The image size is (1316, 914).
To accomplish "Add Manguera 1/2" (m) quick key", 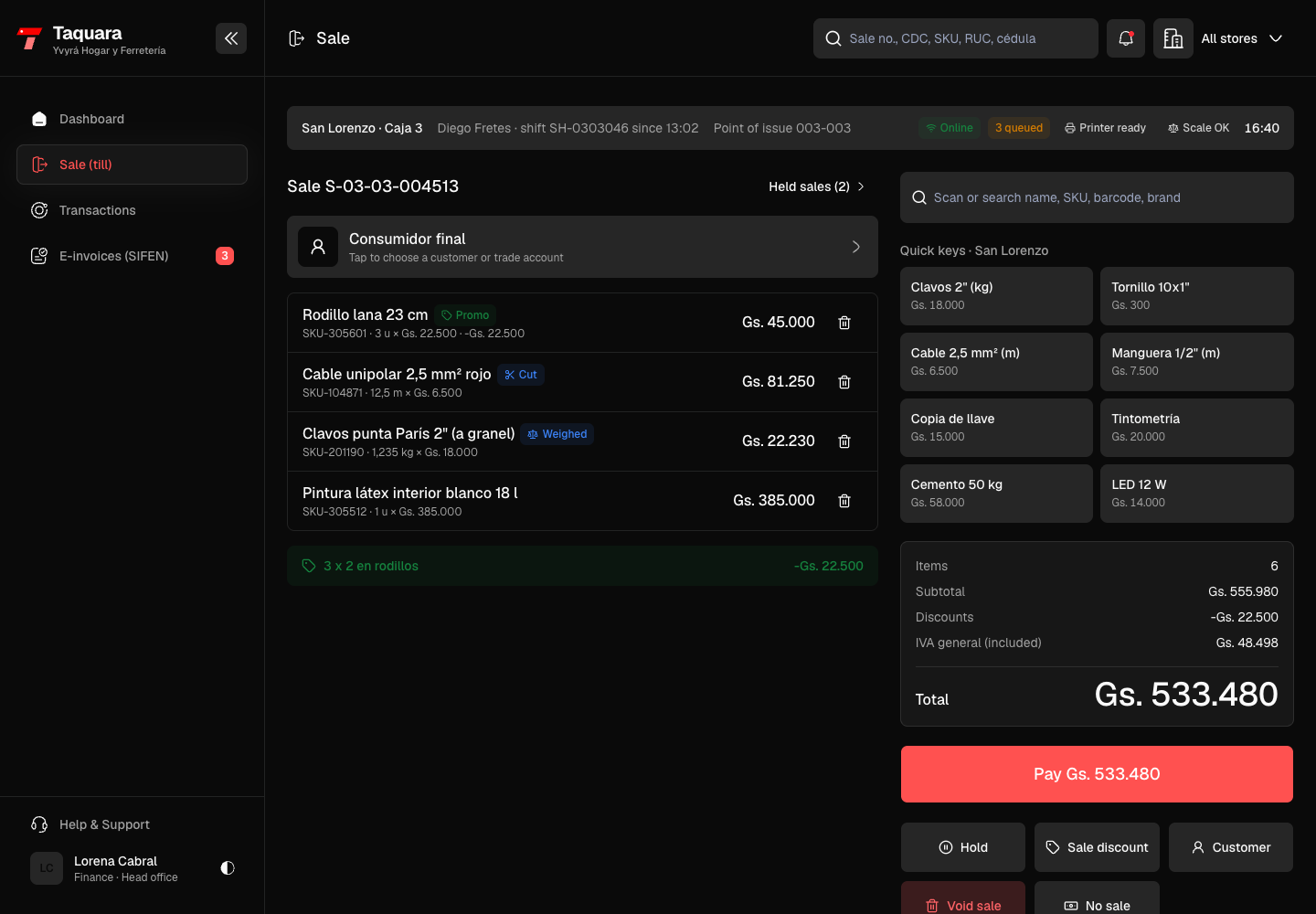I will [1197, 362].
